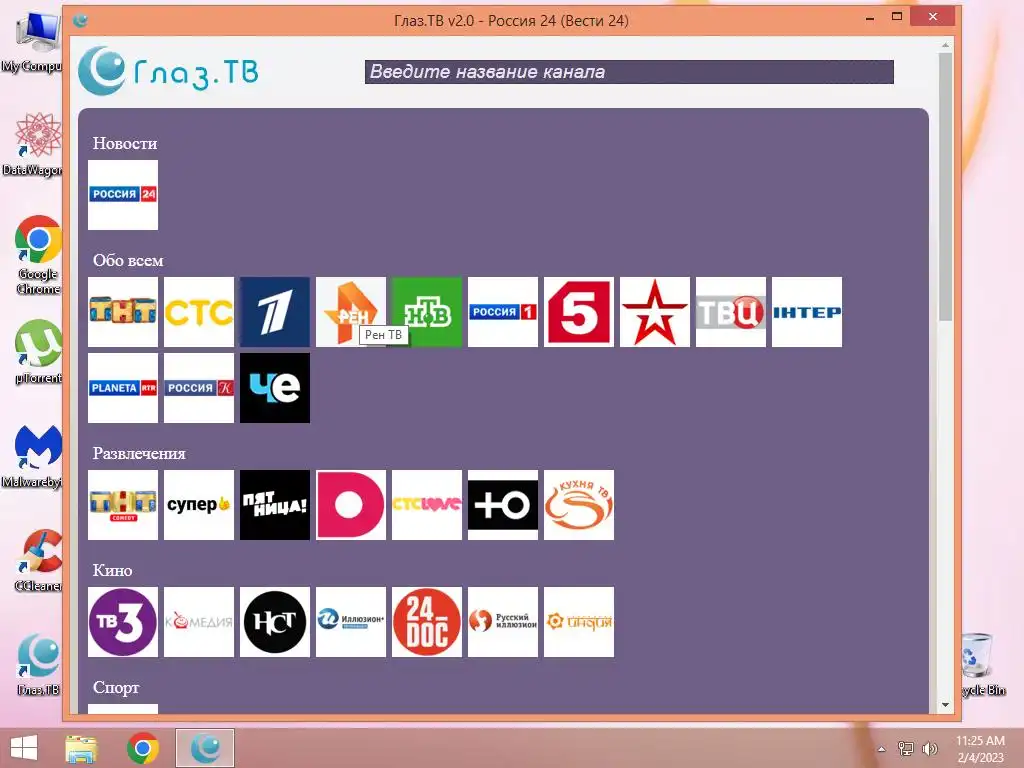Screen dimensions: 1024x768
Task: Open the Иллюзион+ channel tile
Action: (351, 622)
